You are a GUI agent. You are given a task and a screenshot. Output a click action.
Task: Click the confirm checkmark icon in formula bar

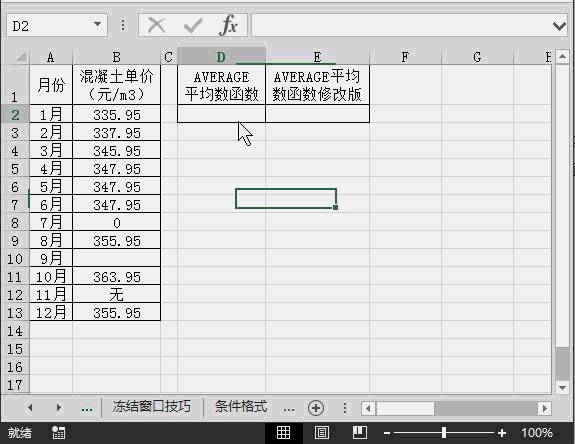click(193, 26)
